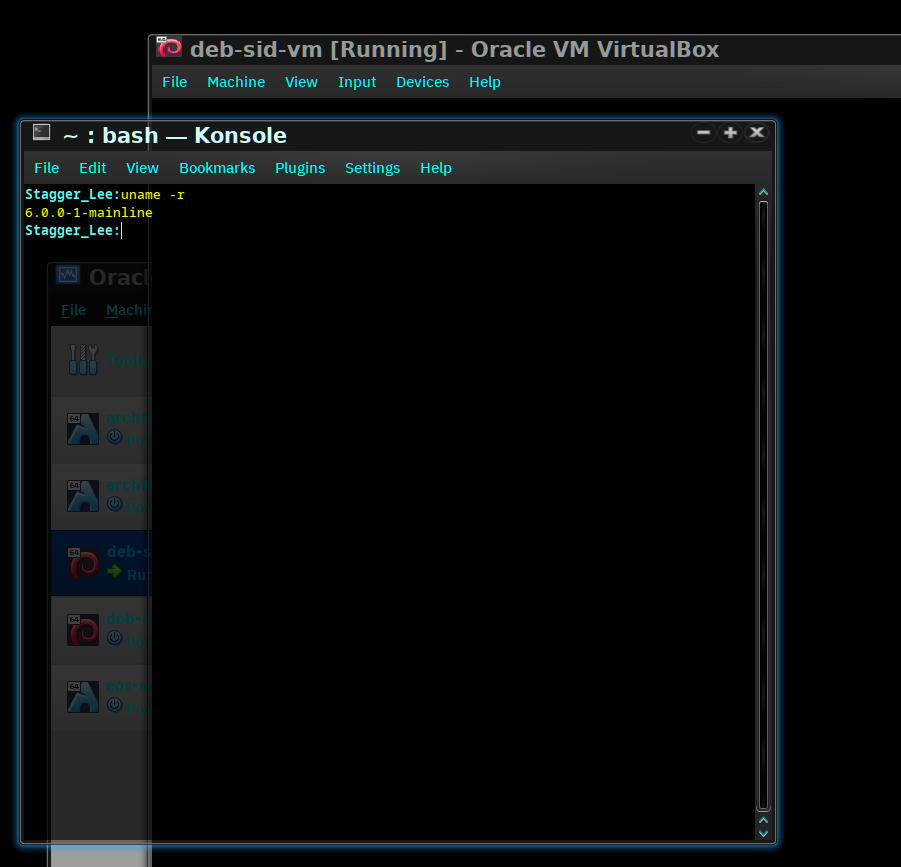
Task: Select the first Arch VM icon in list
Action: 83,428
